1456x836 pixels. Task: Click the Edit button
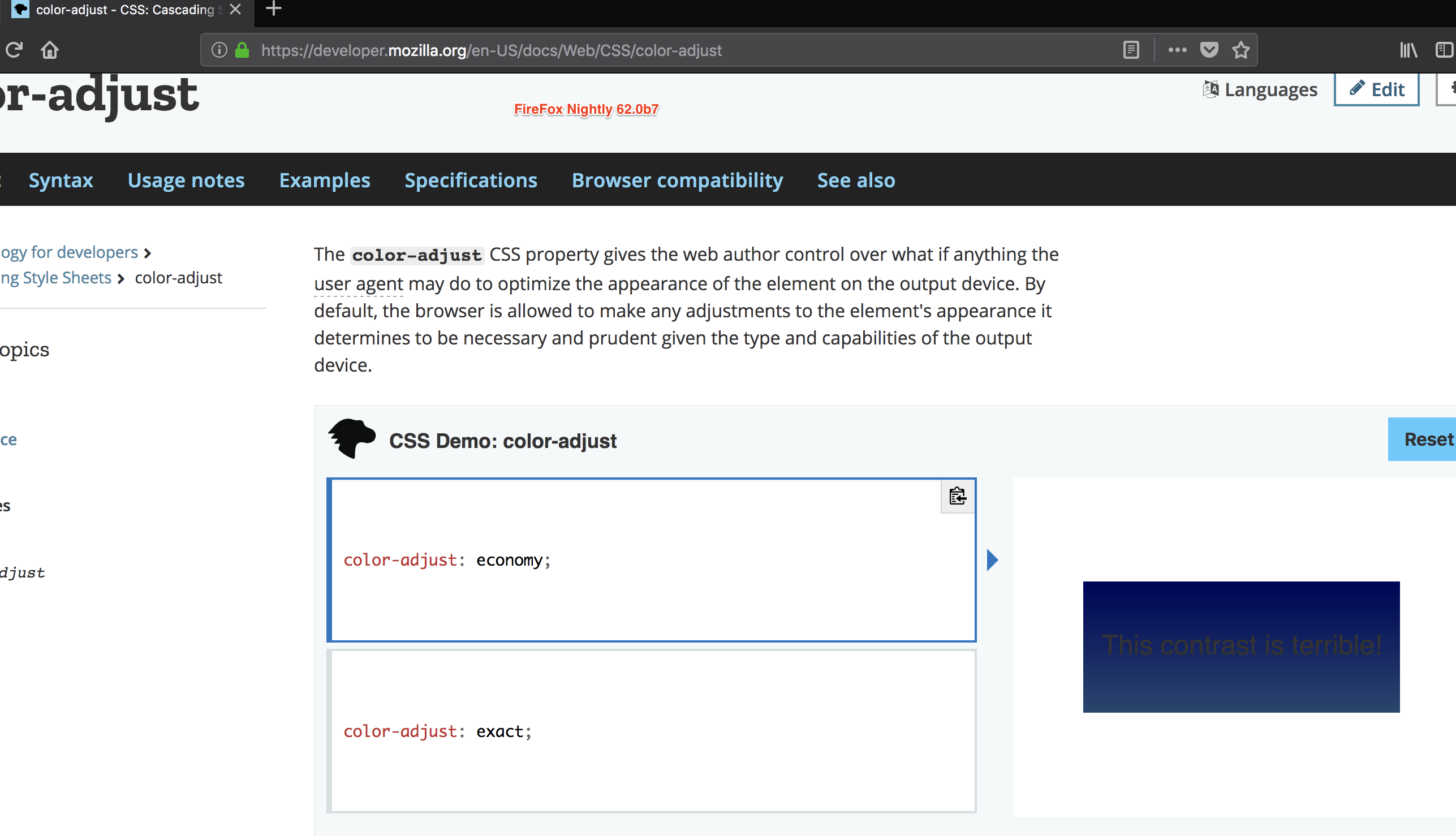click(x=1376, y=89)
